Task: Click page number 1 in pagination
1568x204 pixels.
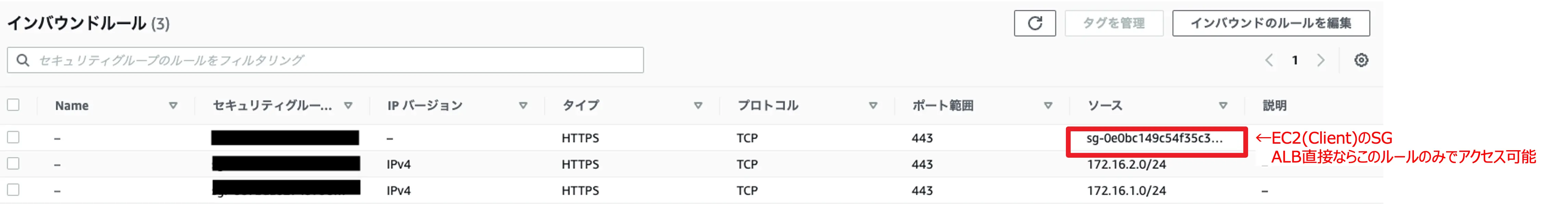Action: pos(1295,60)
